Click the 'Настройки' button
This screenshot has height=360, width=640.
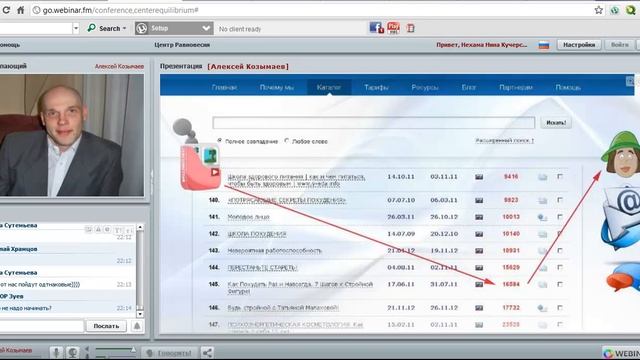point(579,45)
